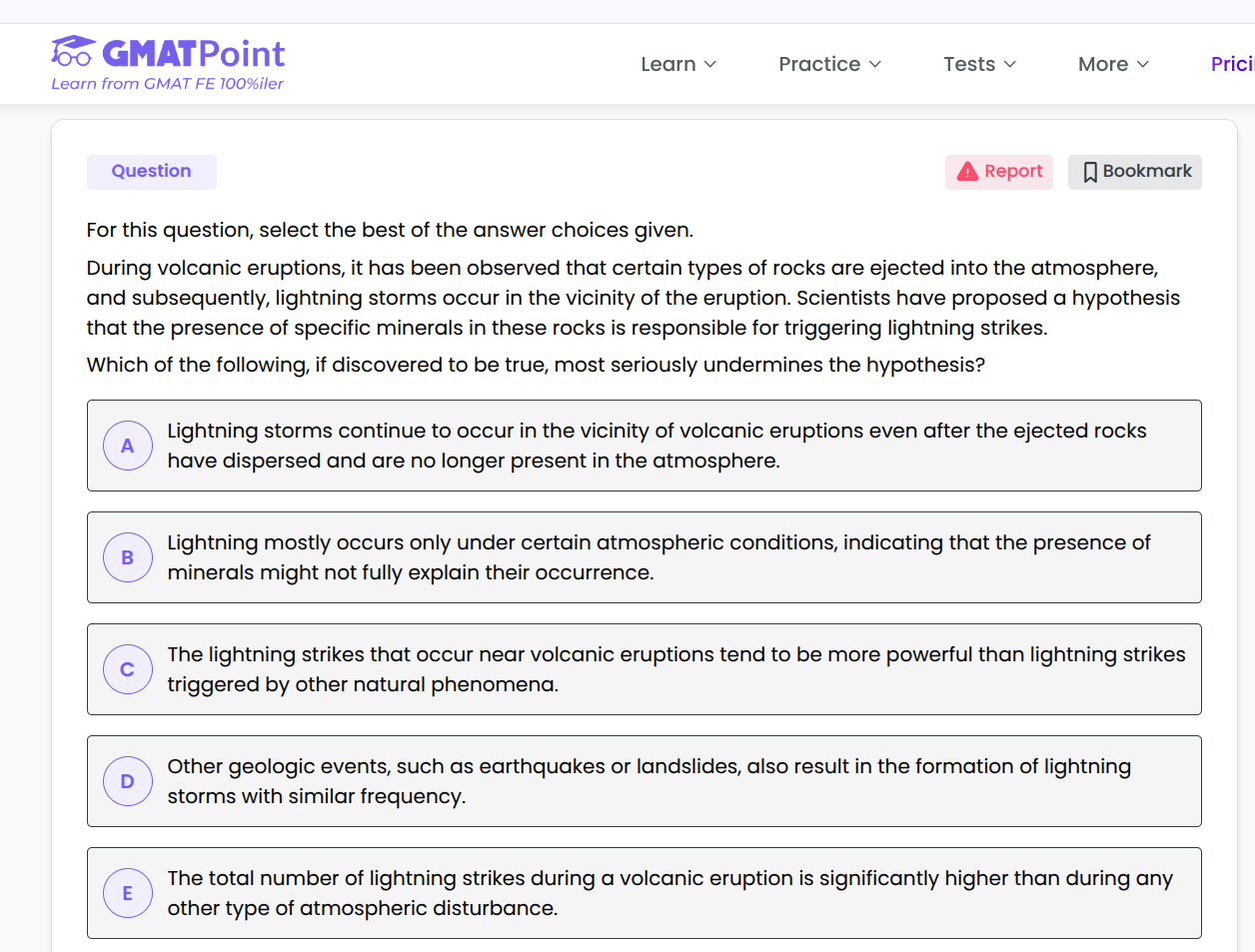Viewport: 1255px width, 952px height.
Task: Select answer choice A circle
Action: coord(128,446)
